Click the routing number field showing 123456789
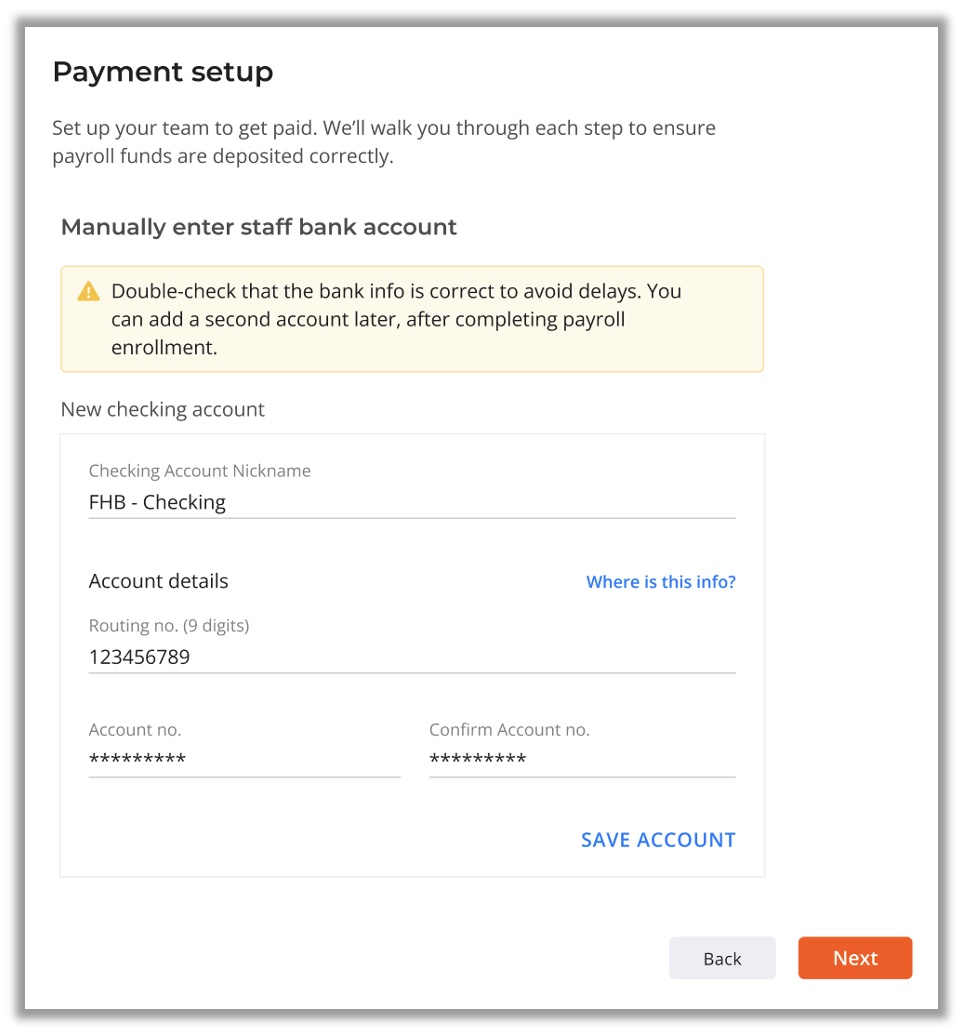 click(x=411, y=657)
